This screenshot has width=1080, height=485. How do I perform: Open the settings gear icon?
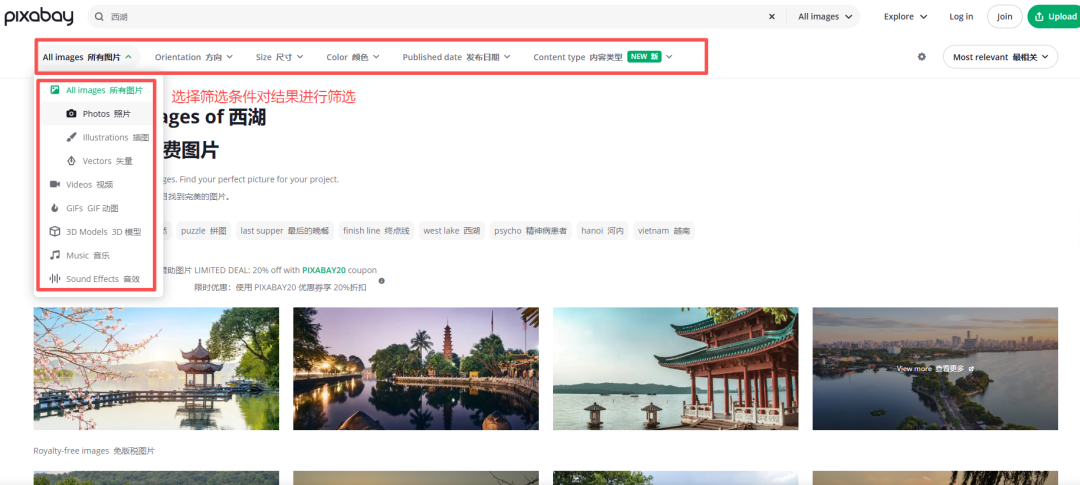(922, 57)
